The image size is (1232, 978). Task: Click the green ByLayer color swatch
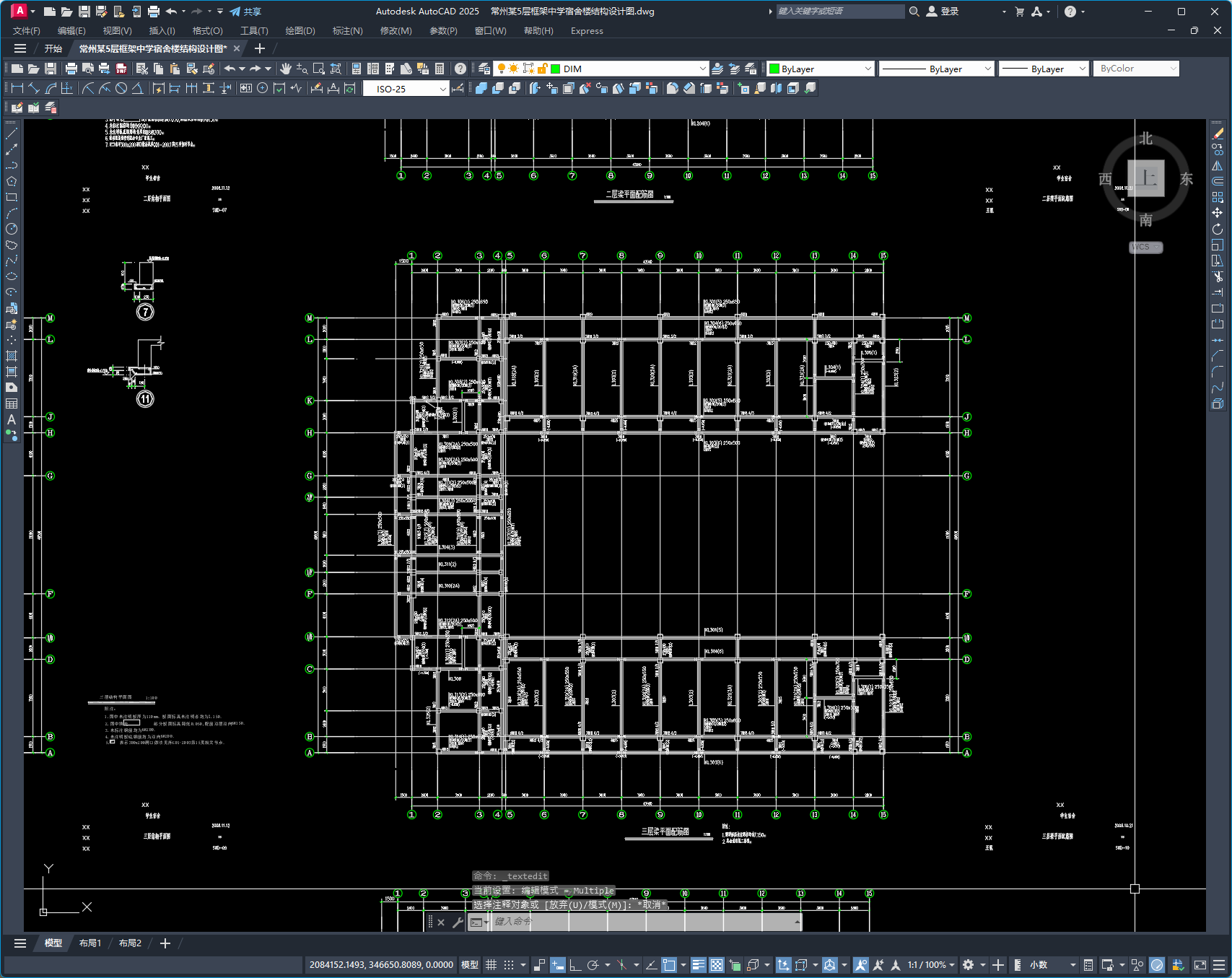coord(774,69)
